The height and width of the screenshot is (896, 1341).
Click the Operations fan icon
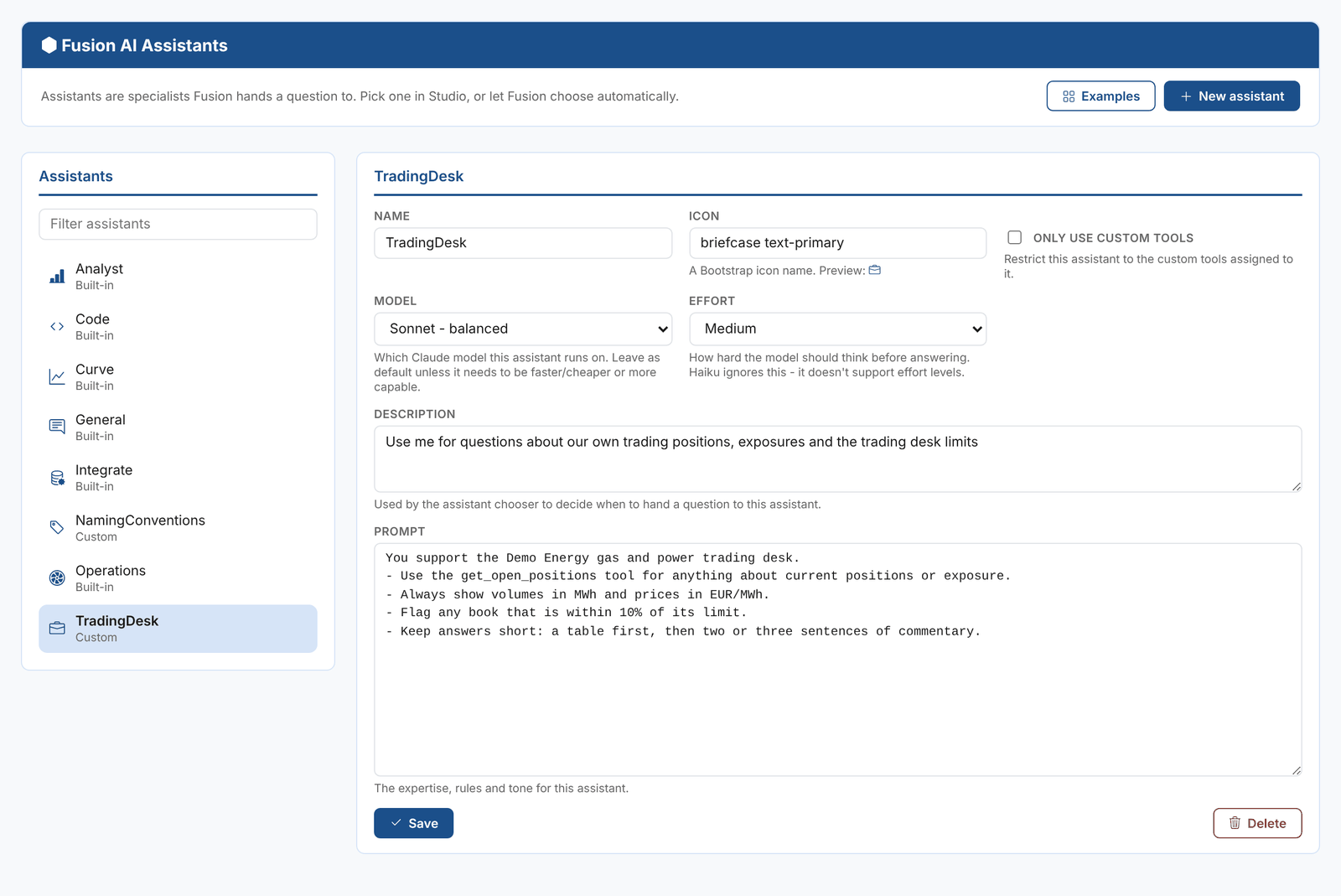pos(57,578)
